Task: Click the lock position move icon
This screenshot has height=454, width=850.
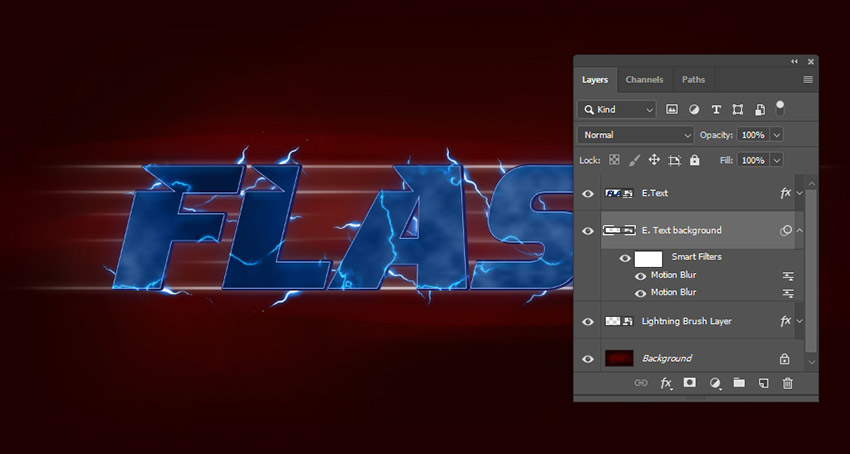Action: point(654,160)
